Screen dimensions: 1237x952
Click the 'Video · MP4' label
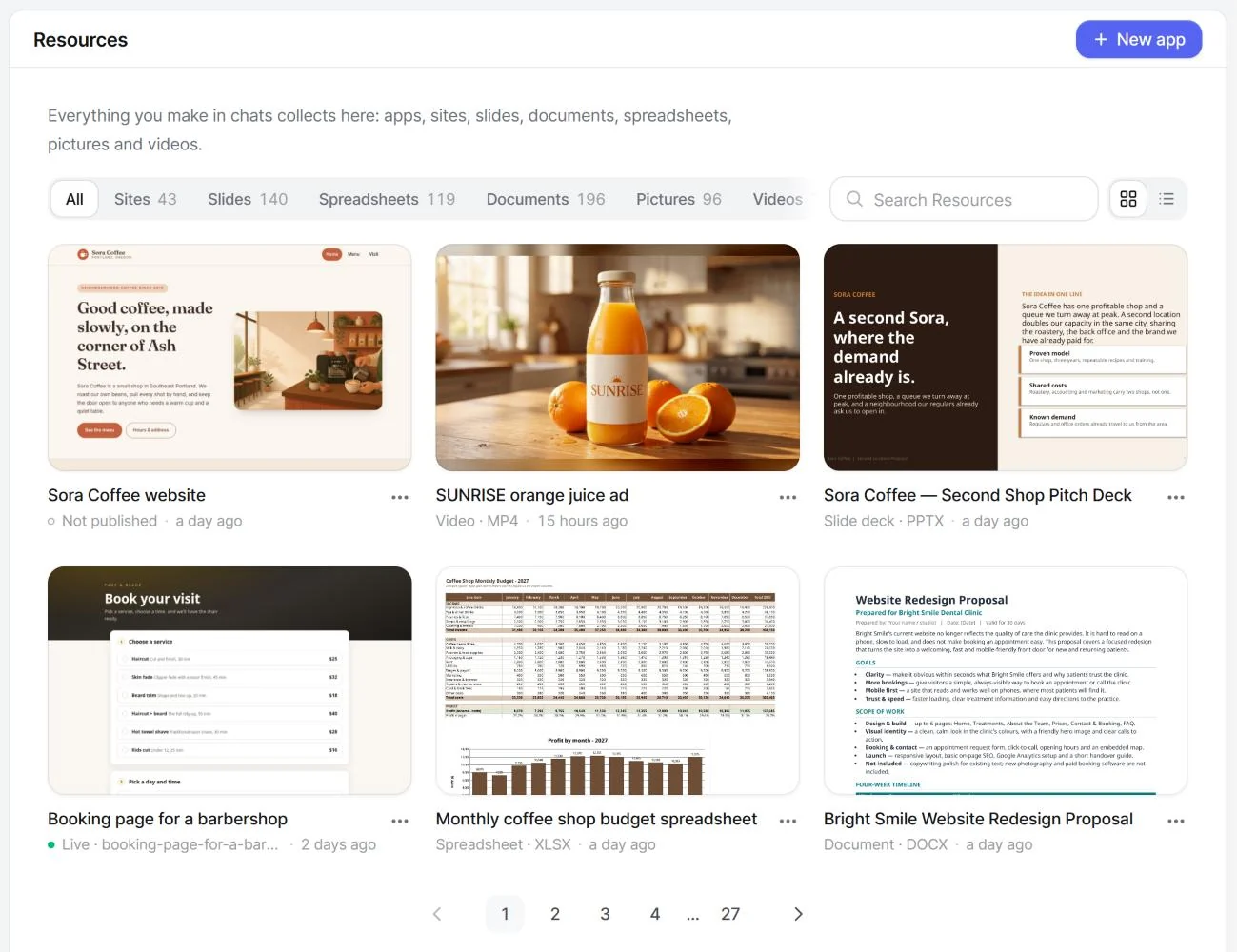477,521
